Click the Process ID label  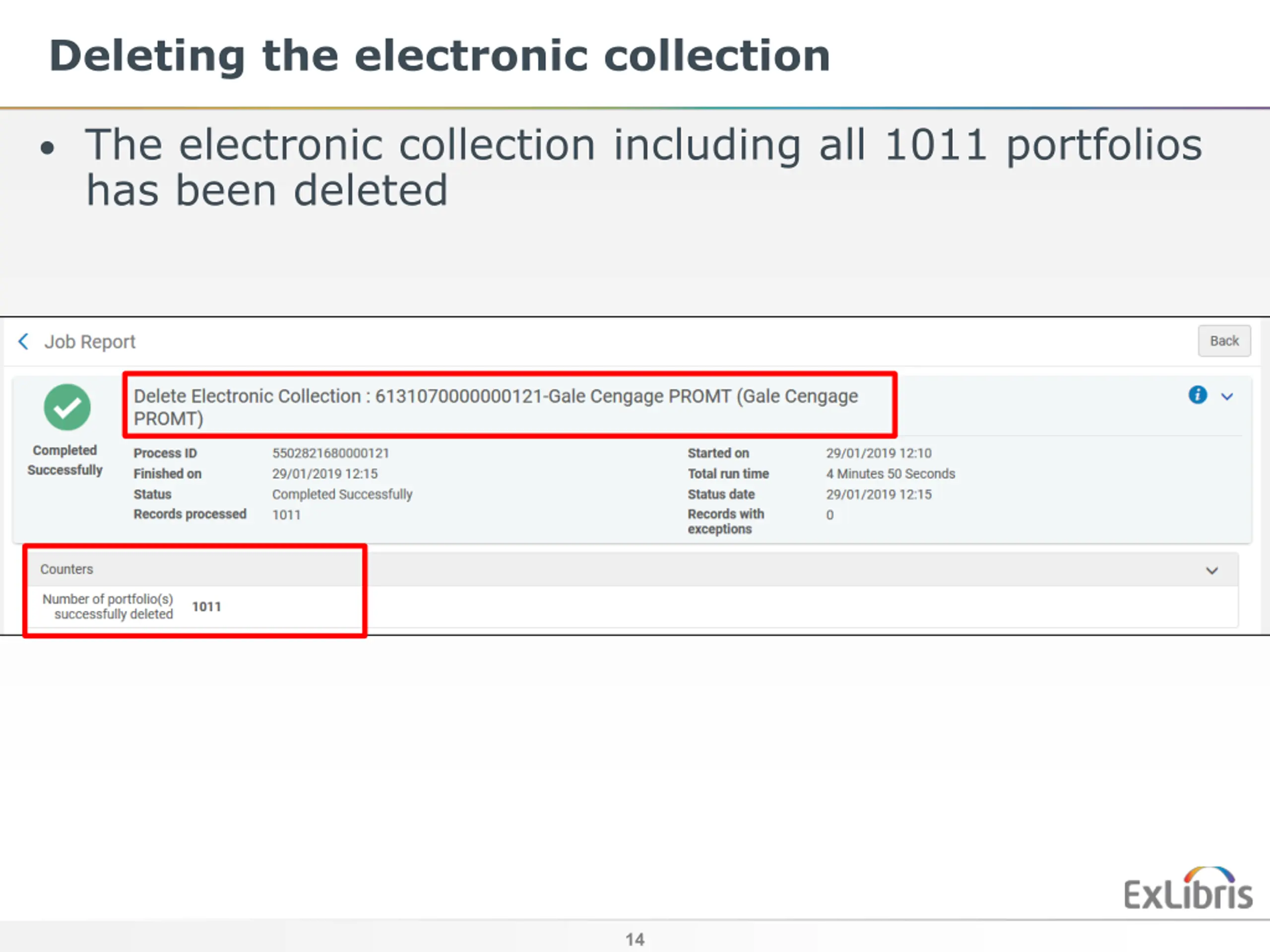pyautogui.click(x=165, y=453)
